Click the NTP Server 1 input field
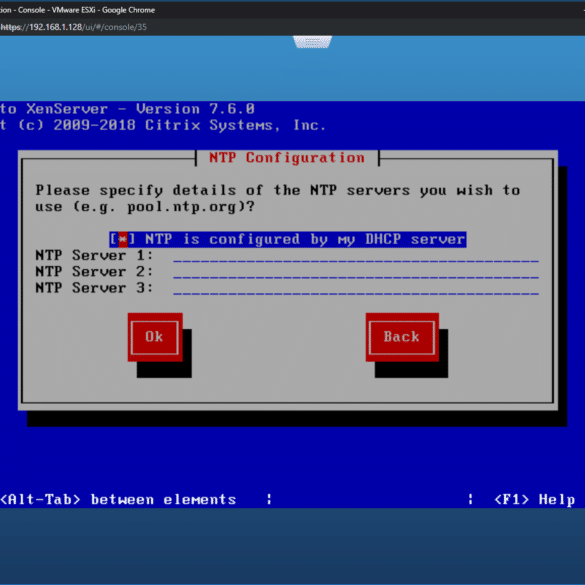The height and width of the screenshot is (585, 585). 356,256
